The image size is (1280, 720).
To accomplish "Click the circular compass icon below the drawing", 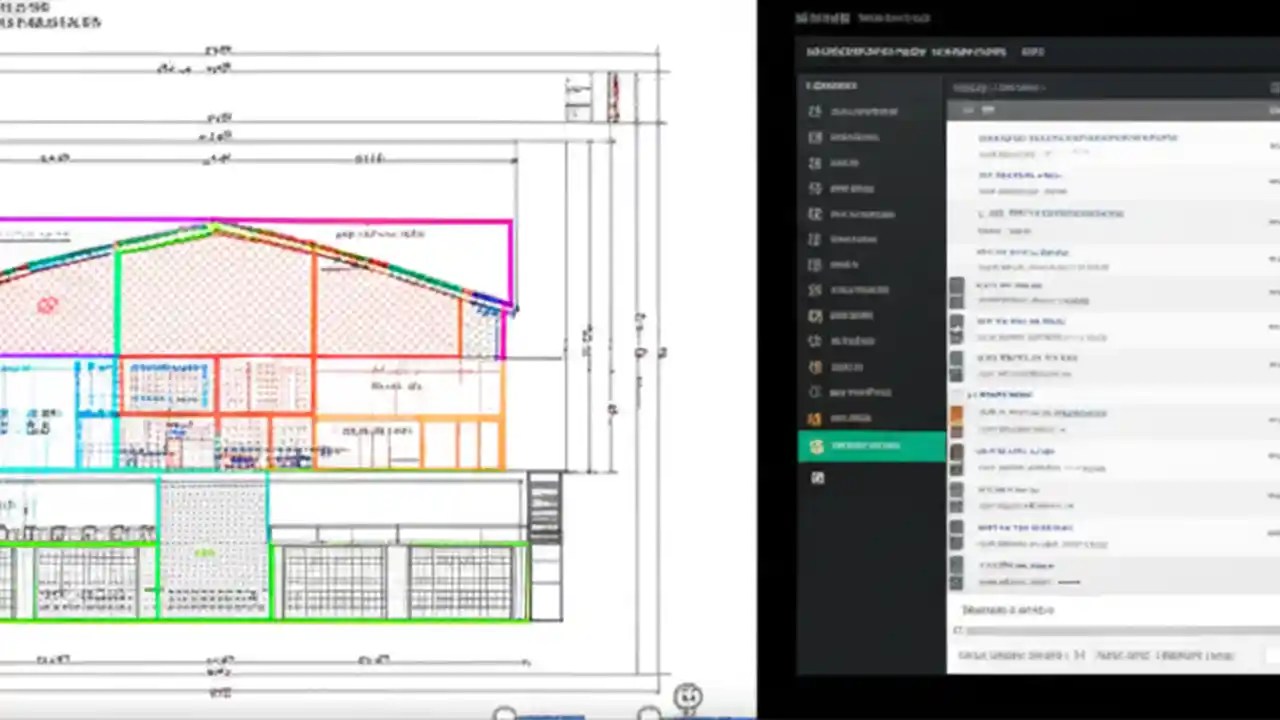I will tap(688, 695).
